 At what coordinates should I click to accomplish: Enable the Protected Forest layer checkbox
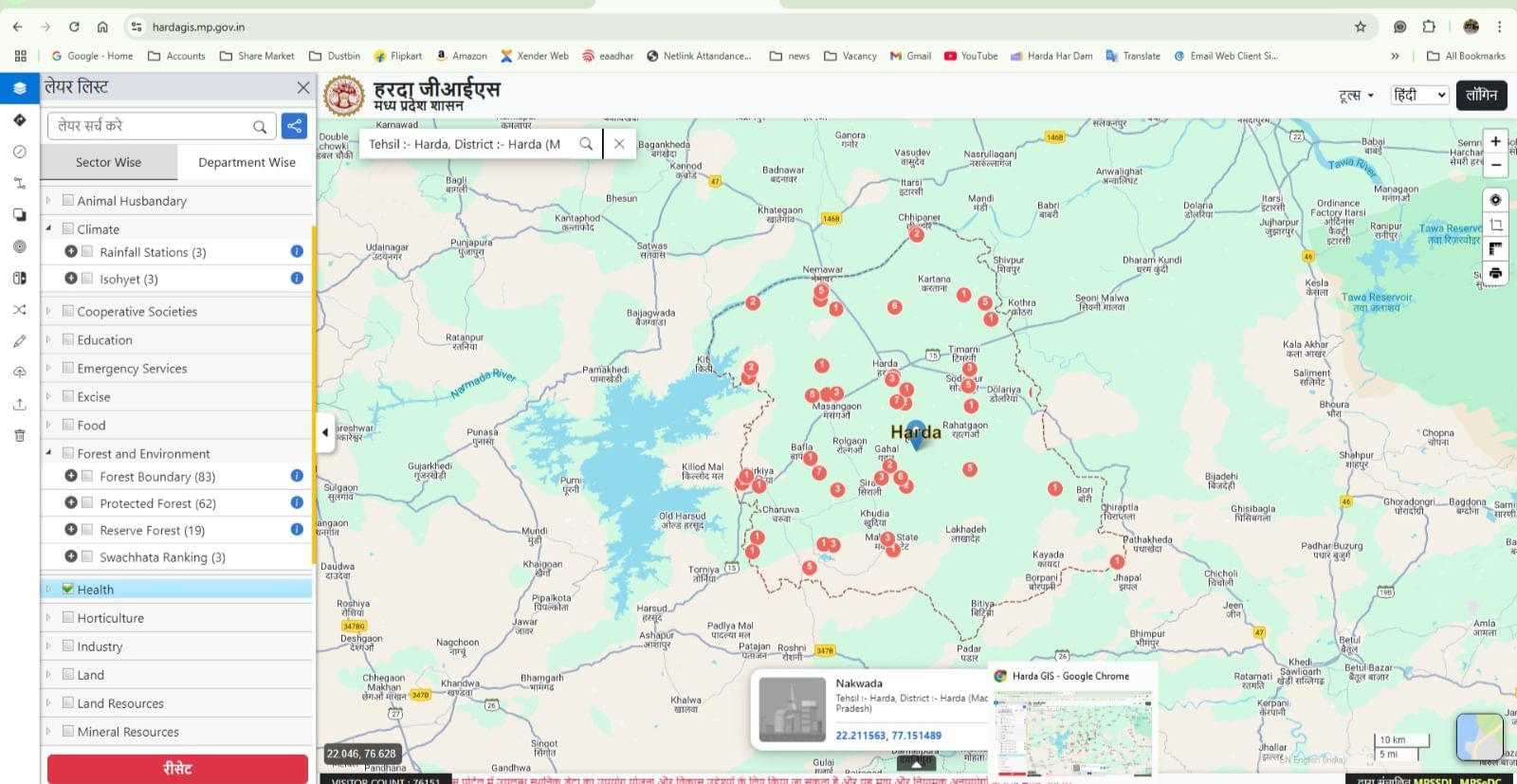pos(87,502)
